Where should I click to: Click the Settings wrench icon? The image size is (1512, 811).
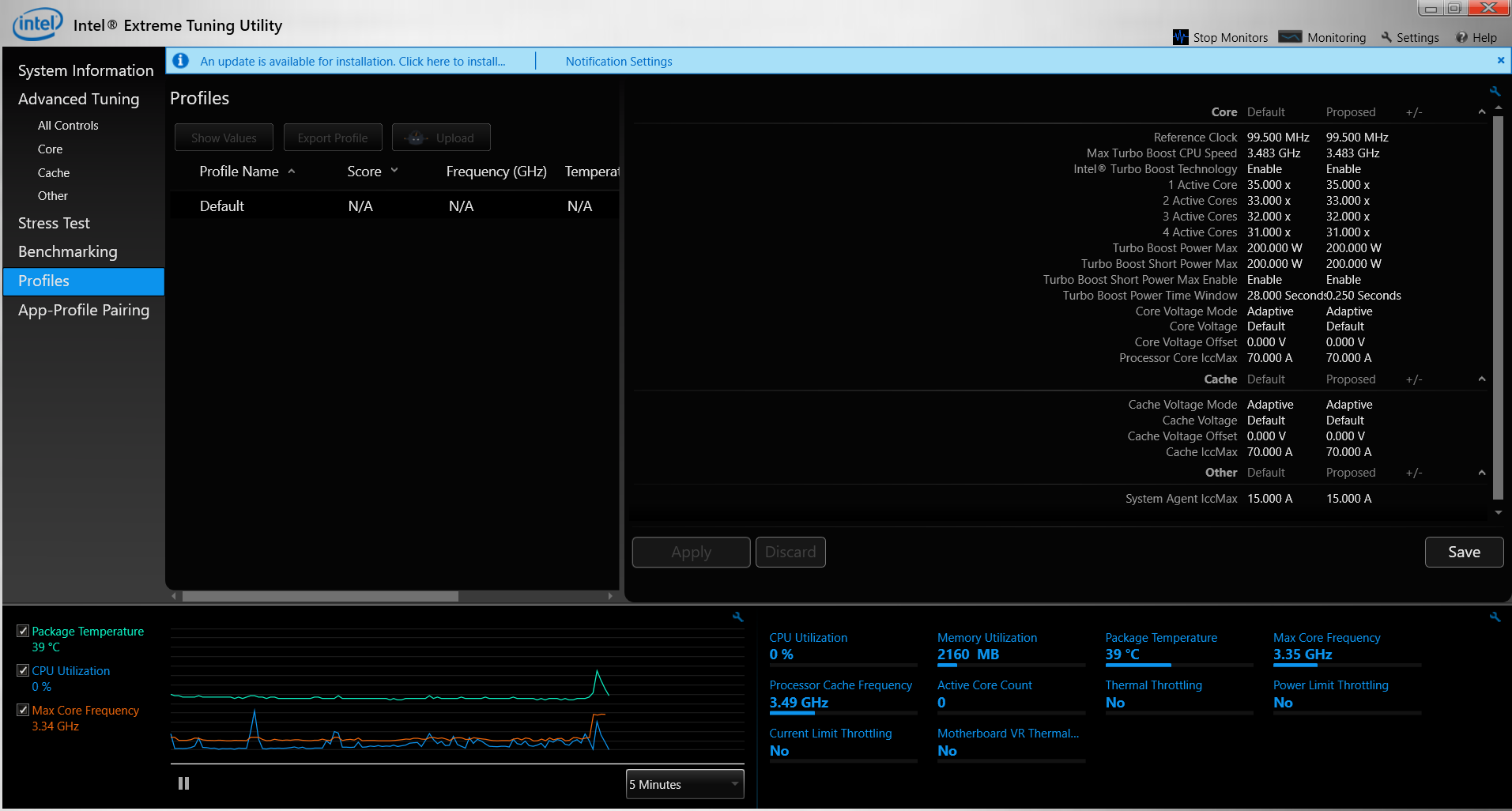click(x=1386, y=37)
